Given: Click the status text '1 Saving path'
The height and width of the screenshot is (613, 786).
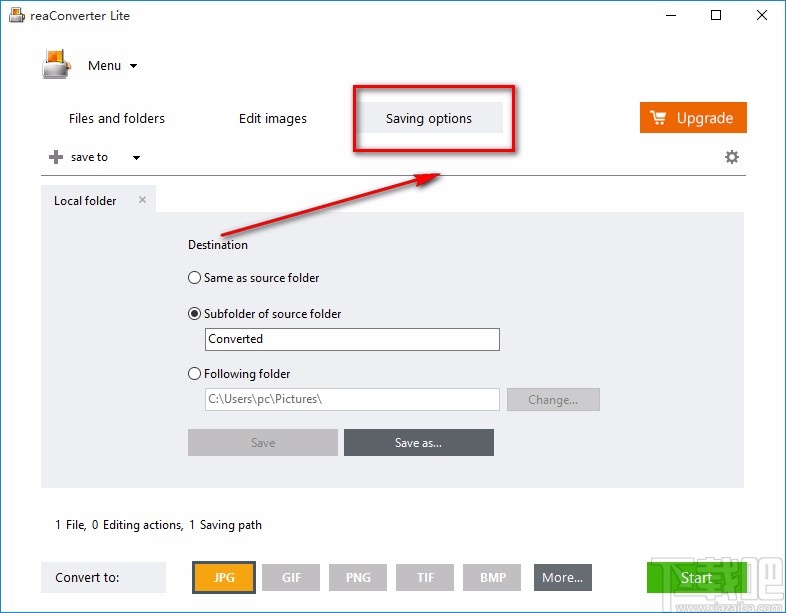Looking at the screenshot, I should [x=226, y=525].
